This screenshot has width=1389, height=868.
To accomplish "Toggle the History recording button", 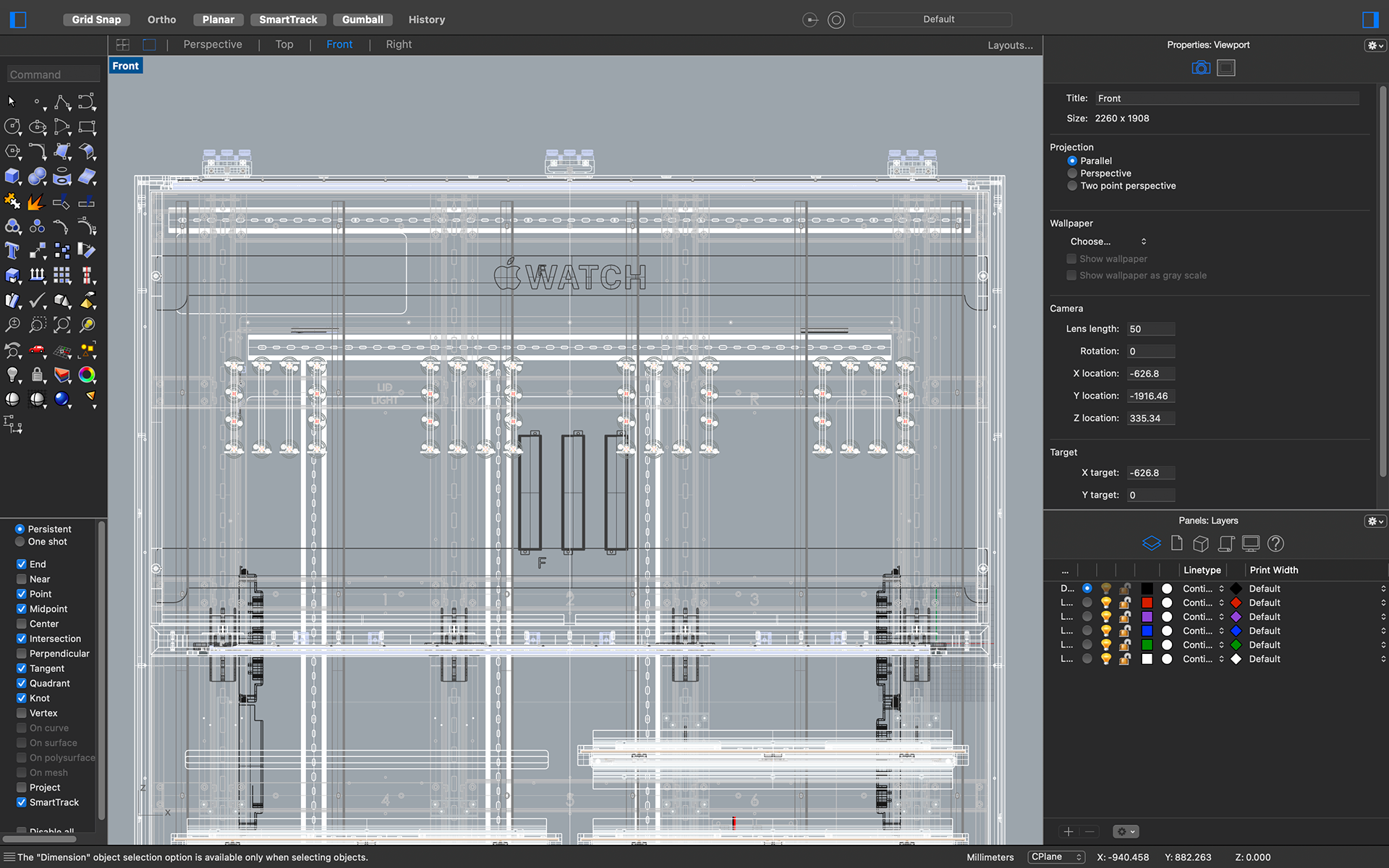I will click(426, 20).
